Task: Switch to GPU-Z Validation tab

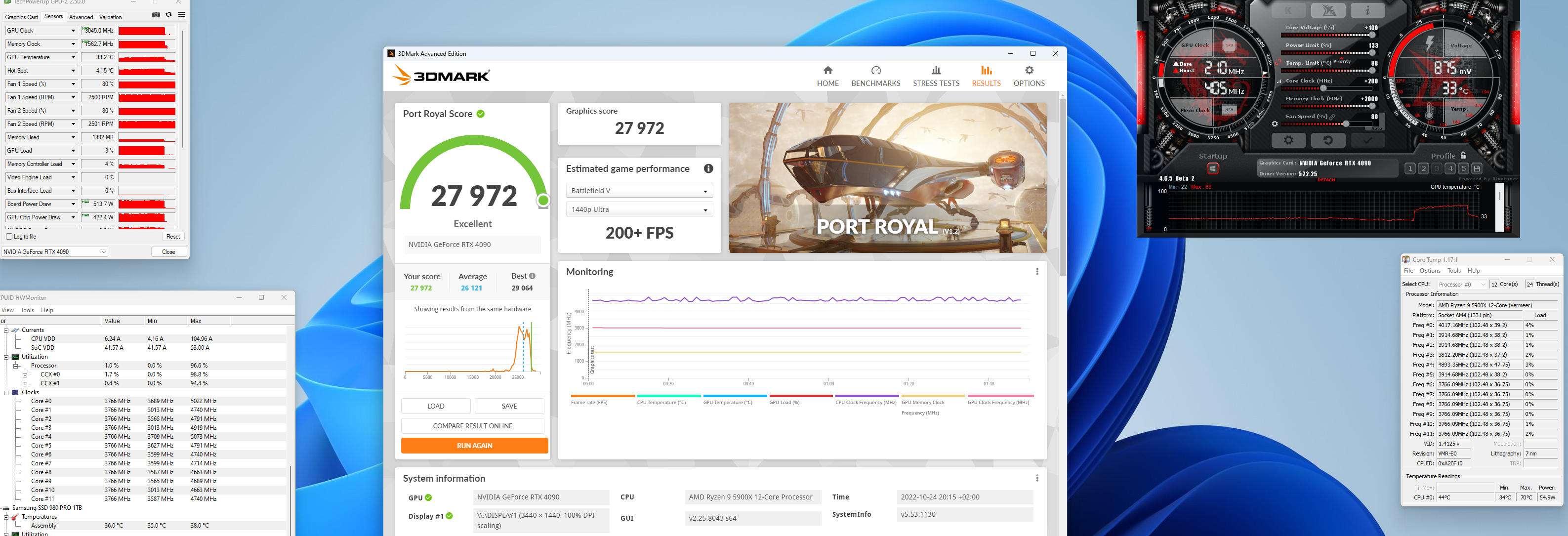Action: click(x=110, y=17)
